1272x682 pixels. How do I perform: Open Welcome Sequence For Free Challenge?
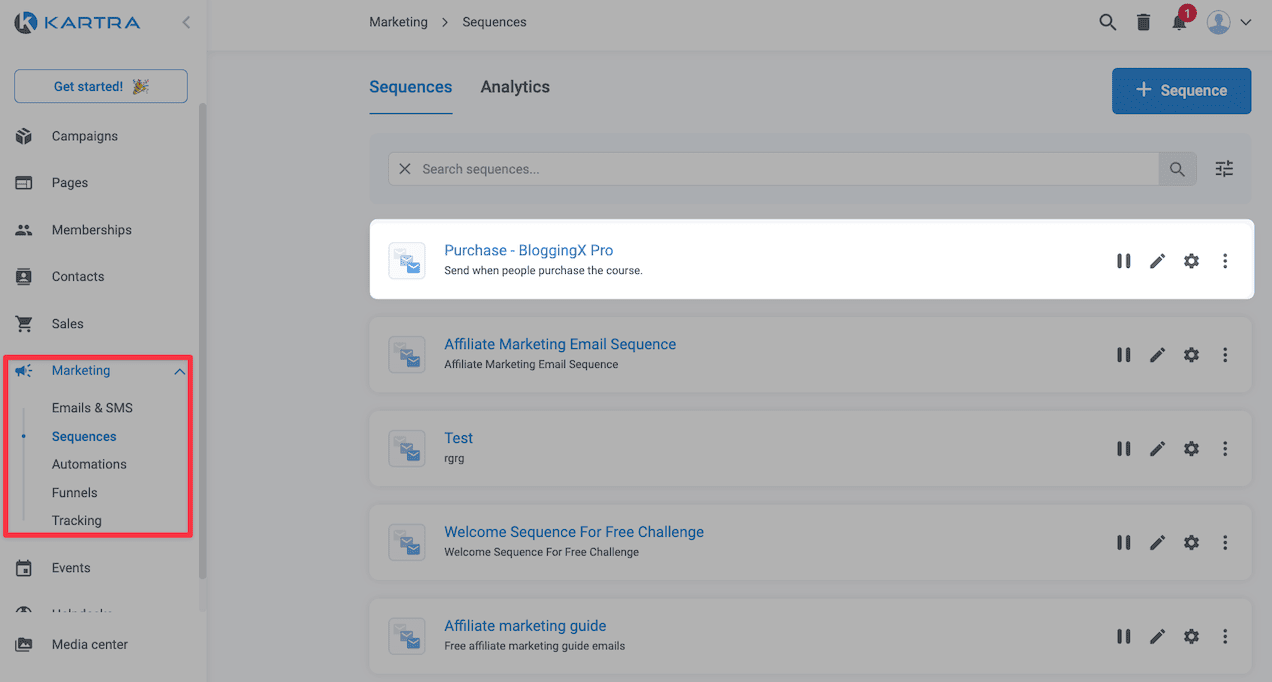coord(574,533)
